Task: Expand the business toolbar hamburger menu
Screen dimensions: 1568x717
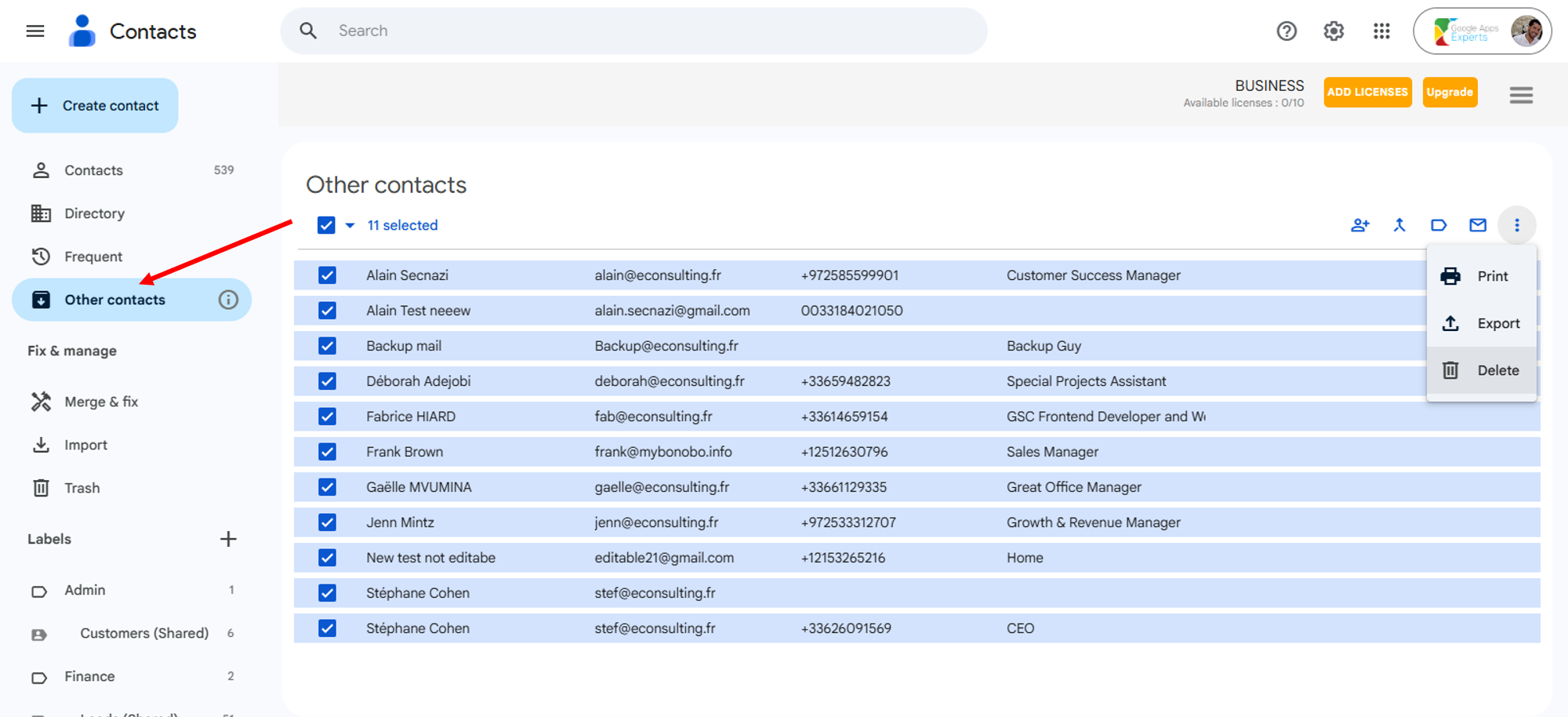Action: 1521,95
